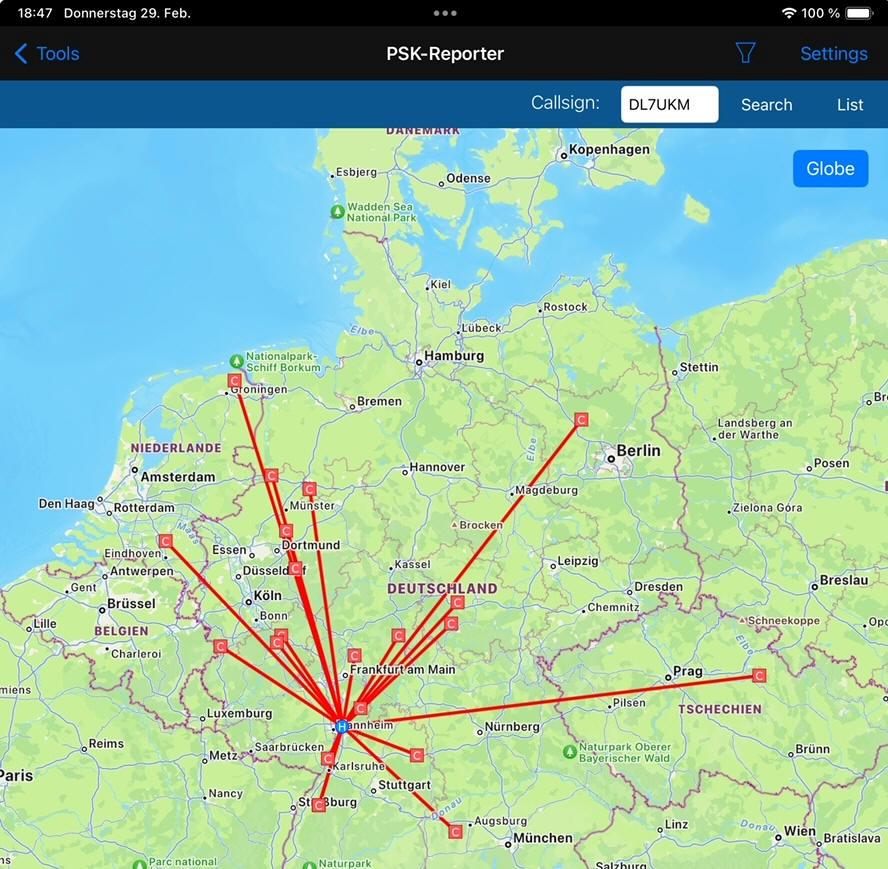Tap the Search button
The image size is (888, 869).
coord(766,105)
